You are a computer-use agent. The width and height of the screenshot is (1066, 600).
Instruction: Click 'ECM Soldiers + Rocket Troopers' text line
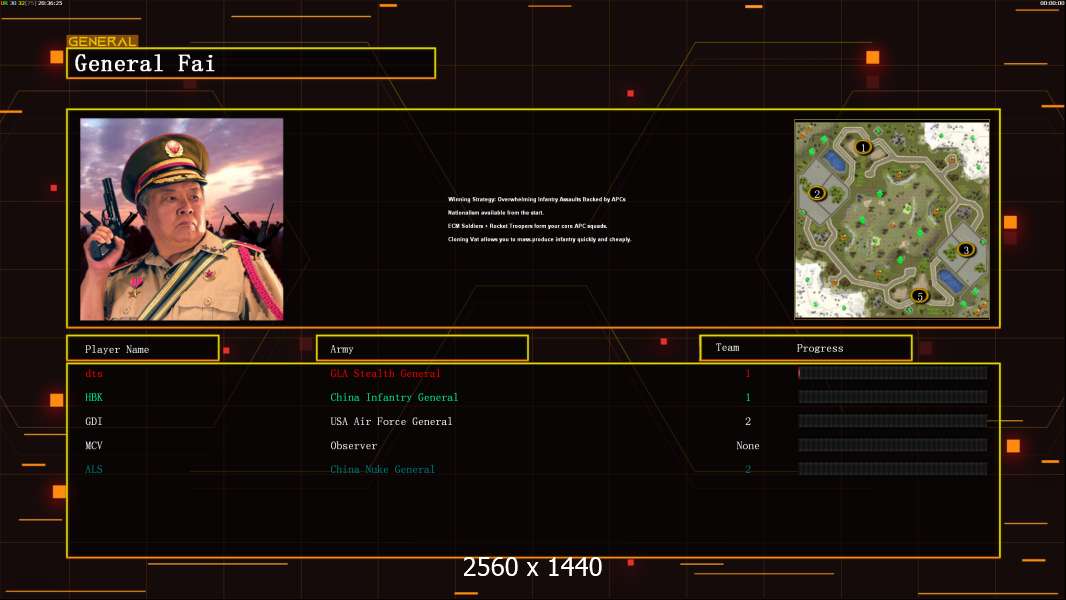coord(528,226)
